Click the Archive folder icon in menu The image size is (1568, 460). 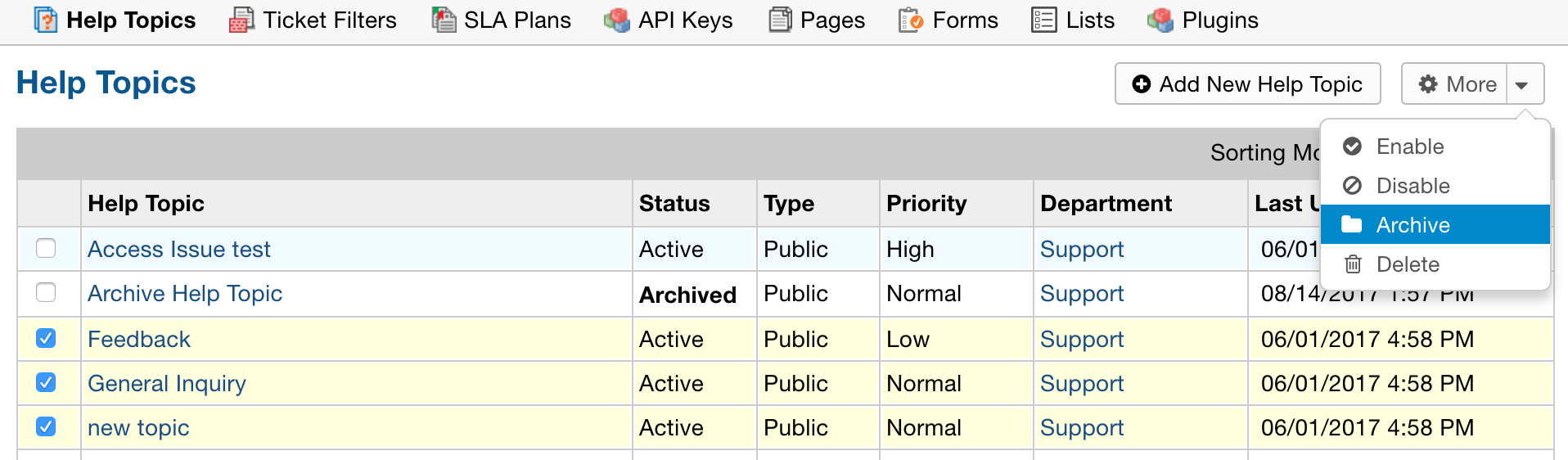(x=1352, y=224)
